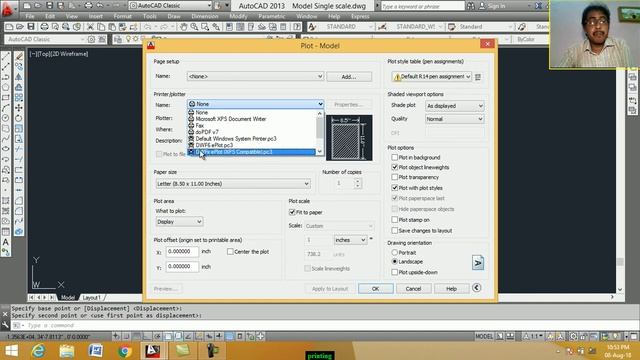The width and height of the screenshot is (640, 360).
Task: Select Landscape drawing orientation
Action: click(394, 261)
